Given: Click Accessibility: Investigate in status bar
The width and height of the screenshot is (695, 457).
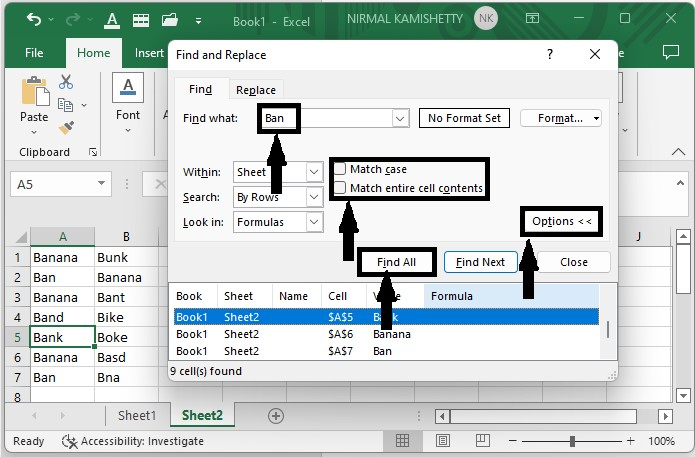Looking at the screenshot, I should coord(133,441).
